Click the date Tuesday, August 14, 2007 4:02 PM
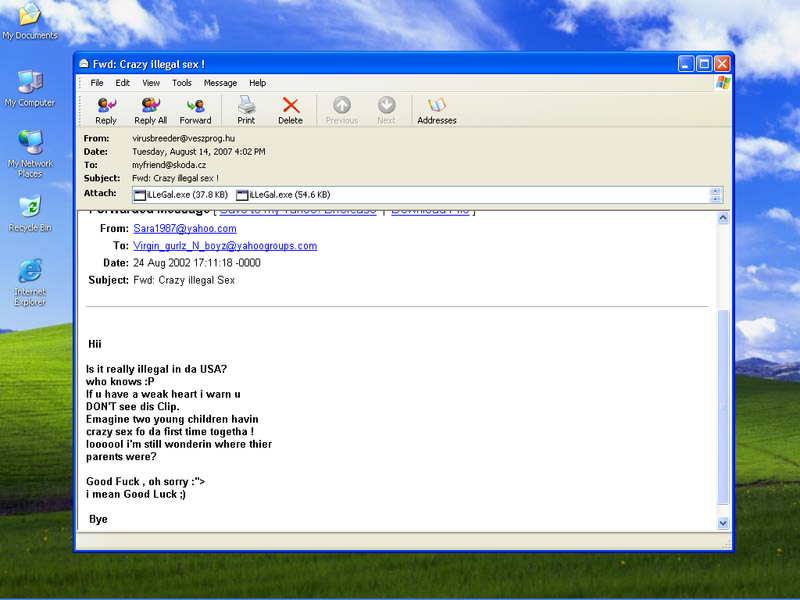800x600 pixels. [x=198, y=152]
